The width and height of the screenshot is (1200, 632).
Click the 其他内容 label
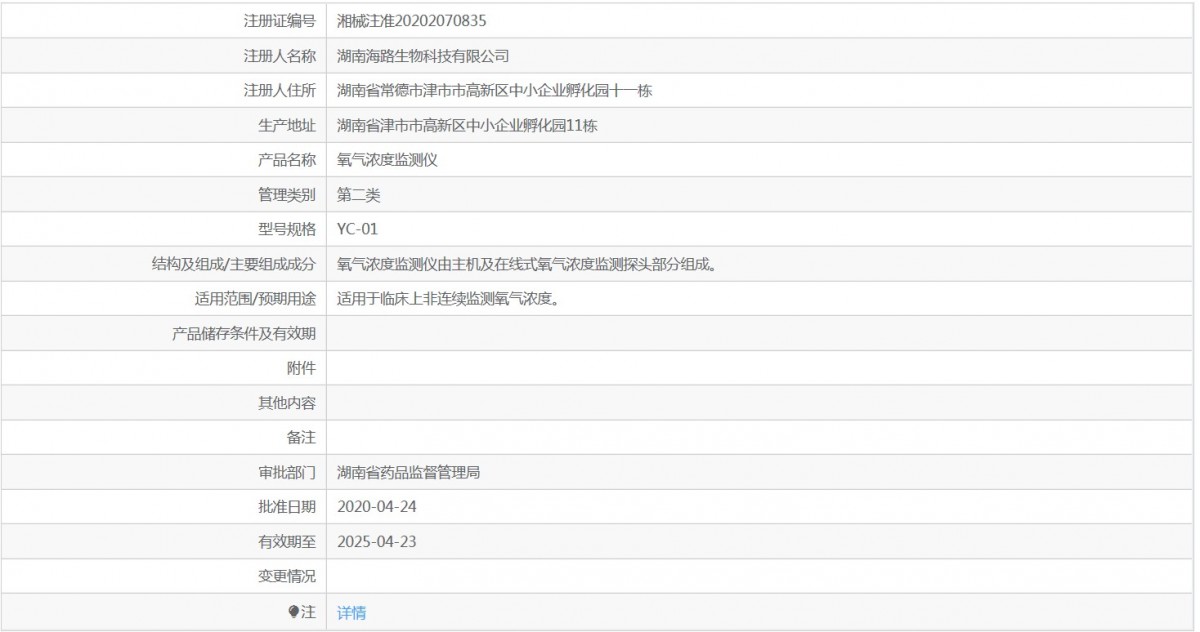286,402
